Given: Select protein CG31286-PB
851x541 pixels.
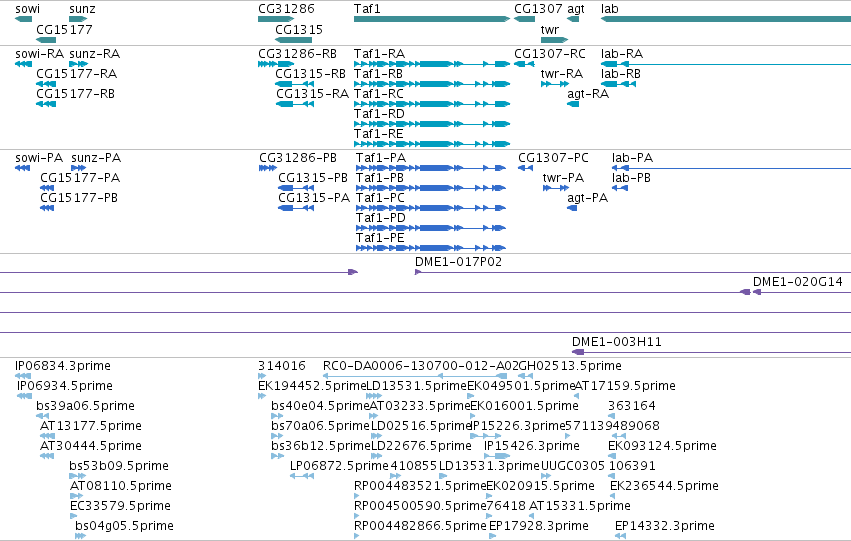Looking at the screenshot, I should (298, 158).
